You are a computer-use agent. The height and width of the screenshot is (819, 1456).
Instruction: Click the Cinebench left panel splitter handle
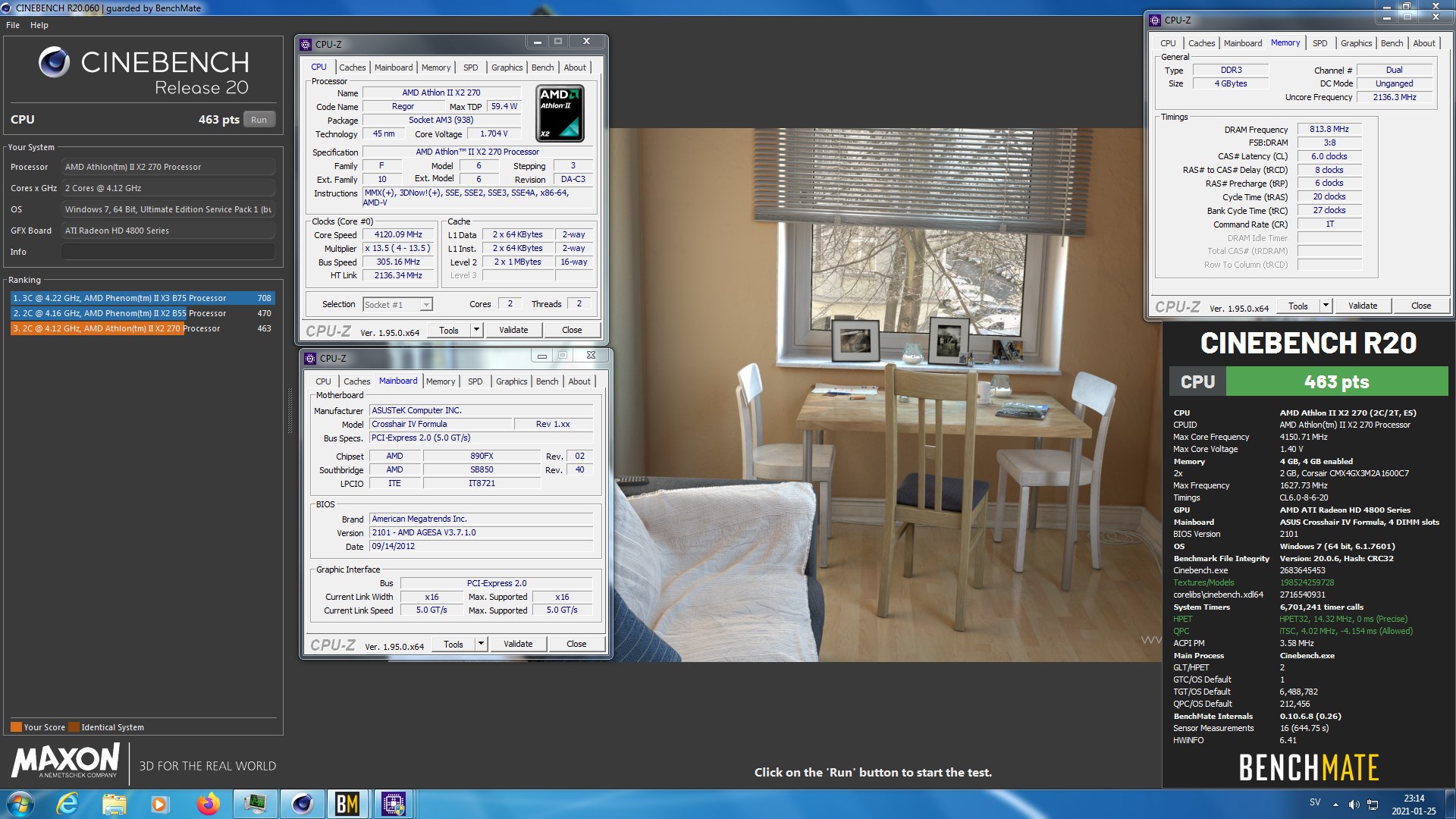click(290, 410)
